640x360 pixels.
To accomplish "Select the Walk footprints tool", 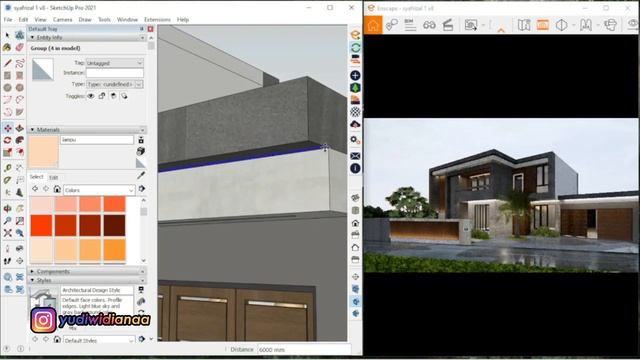I will (x=7, y=261).
